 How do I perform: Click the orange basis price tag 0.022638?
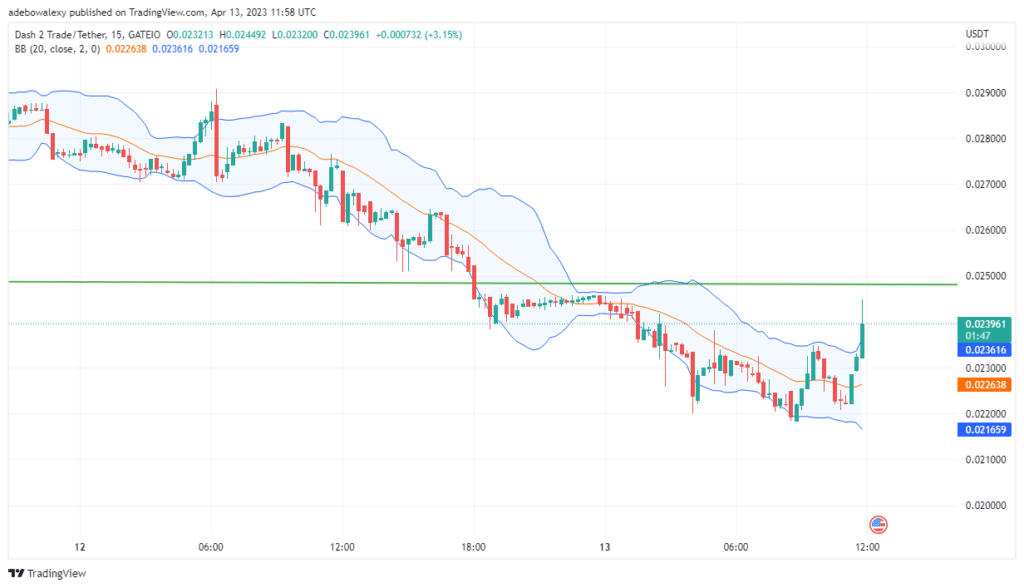coord(985,385)
